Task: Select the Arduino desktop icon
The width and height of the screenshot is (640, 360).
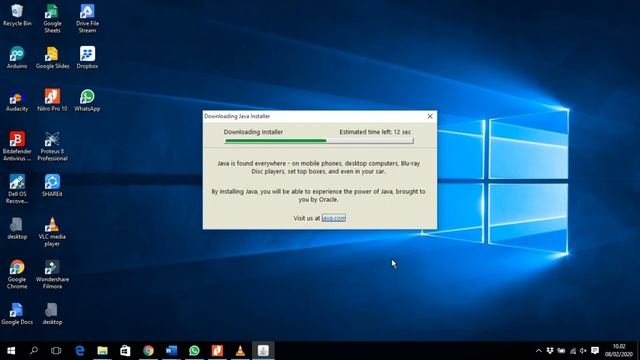Action: pyautogui.click(x=17, y=58)
